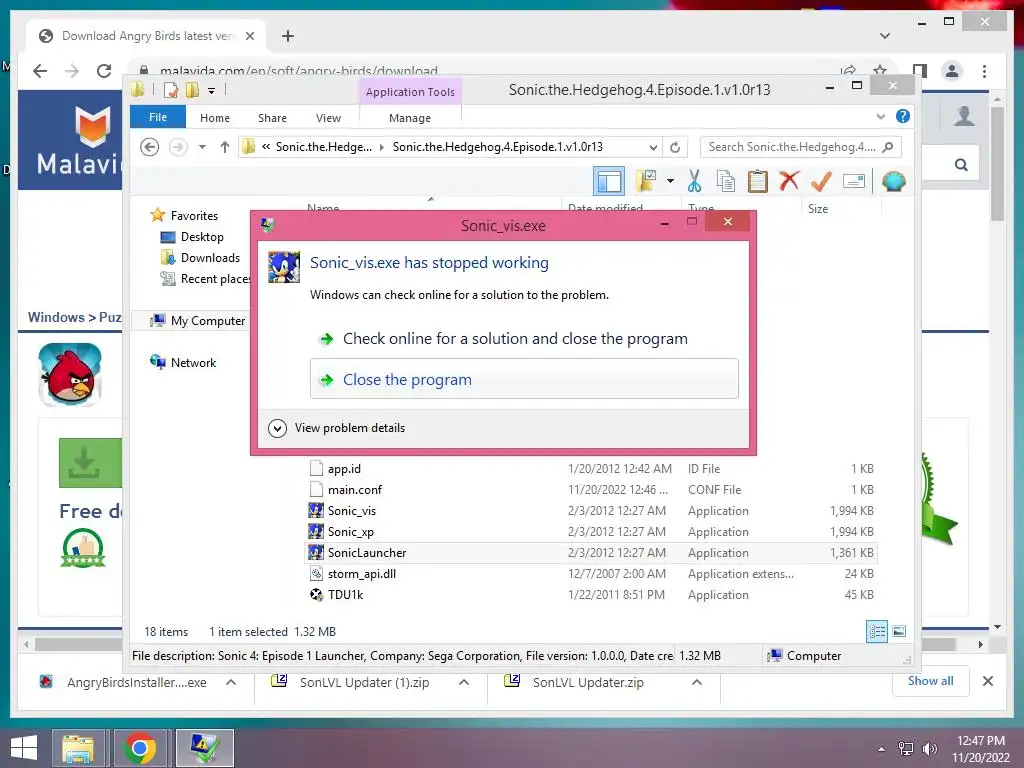This screenshot has height=768, width=1024.
Task: Click the Application Tools contextual tab
Action: (x=410, y=92)
